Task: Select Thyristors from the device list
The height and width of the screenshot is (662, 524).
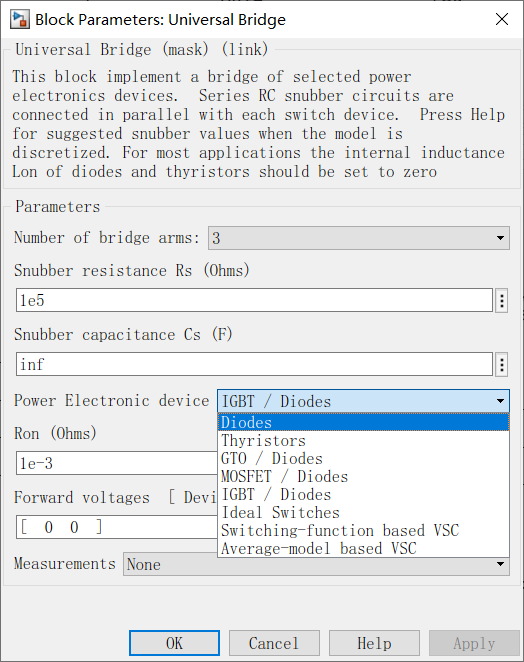Action: (363, 440)
